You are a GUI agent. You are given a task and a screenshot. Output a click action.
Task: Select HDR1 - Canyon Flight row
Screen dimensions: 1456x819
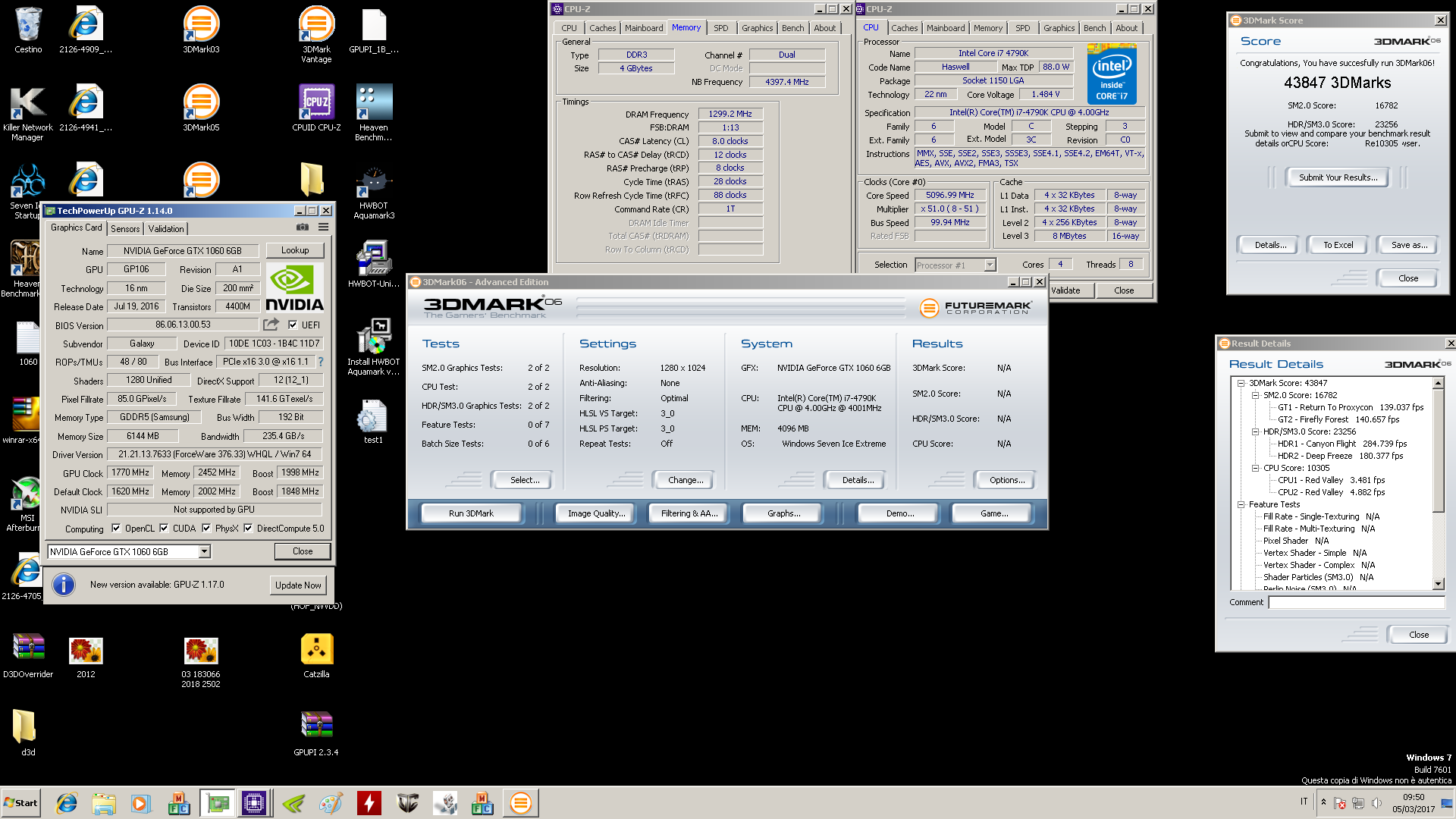1341,444
